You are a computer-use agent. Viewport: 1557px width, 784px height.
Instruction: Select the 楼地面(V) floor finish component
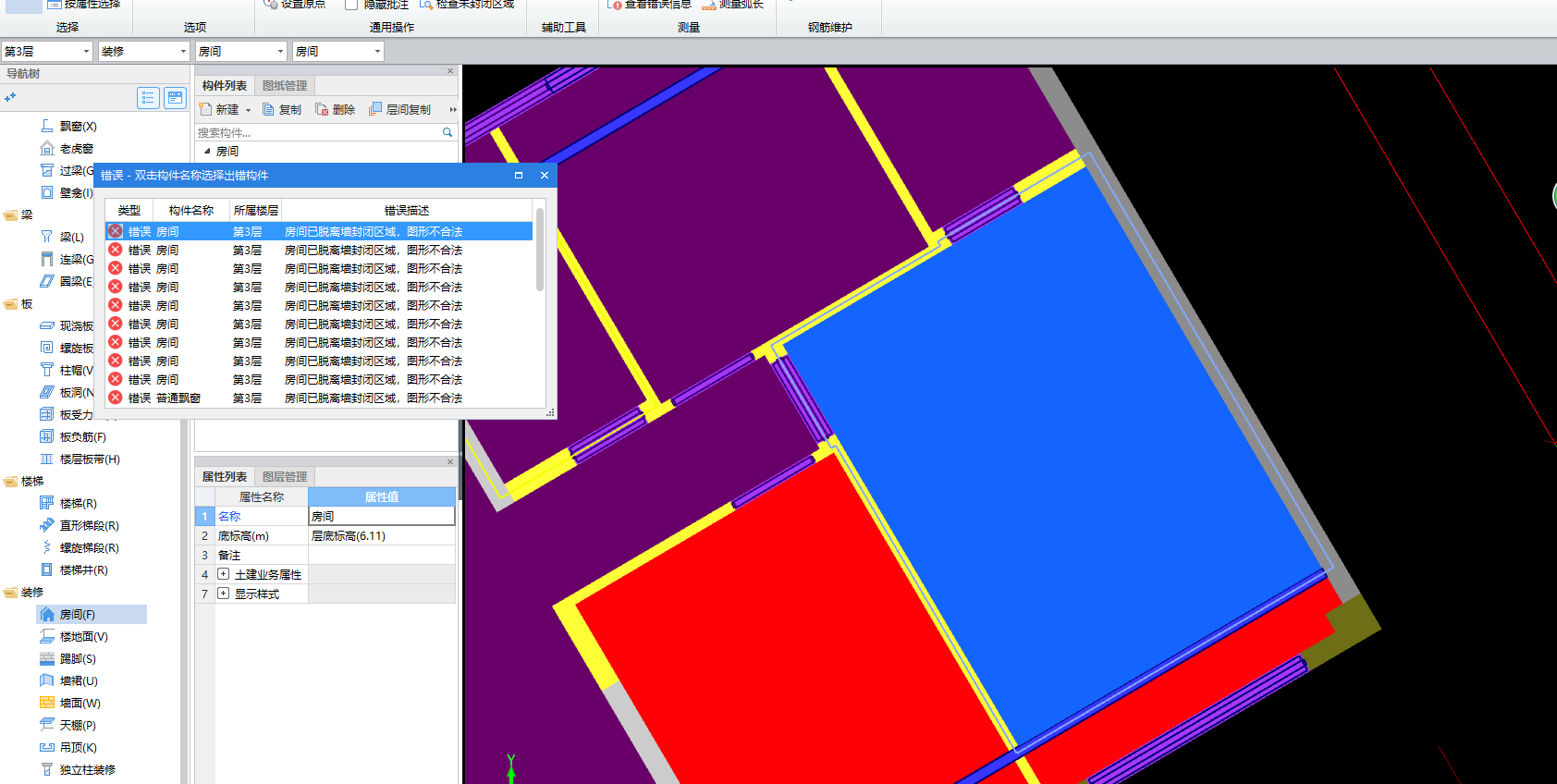(74, 636)
